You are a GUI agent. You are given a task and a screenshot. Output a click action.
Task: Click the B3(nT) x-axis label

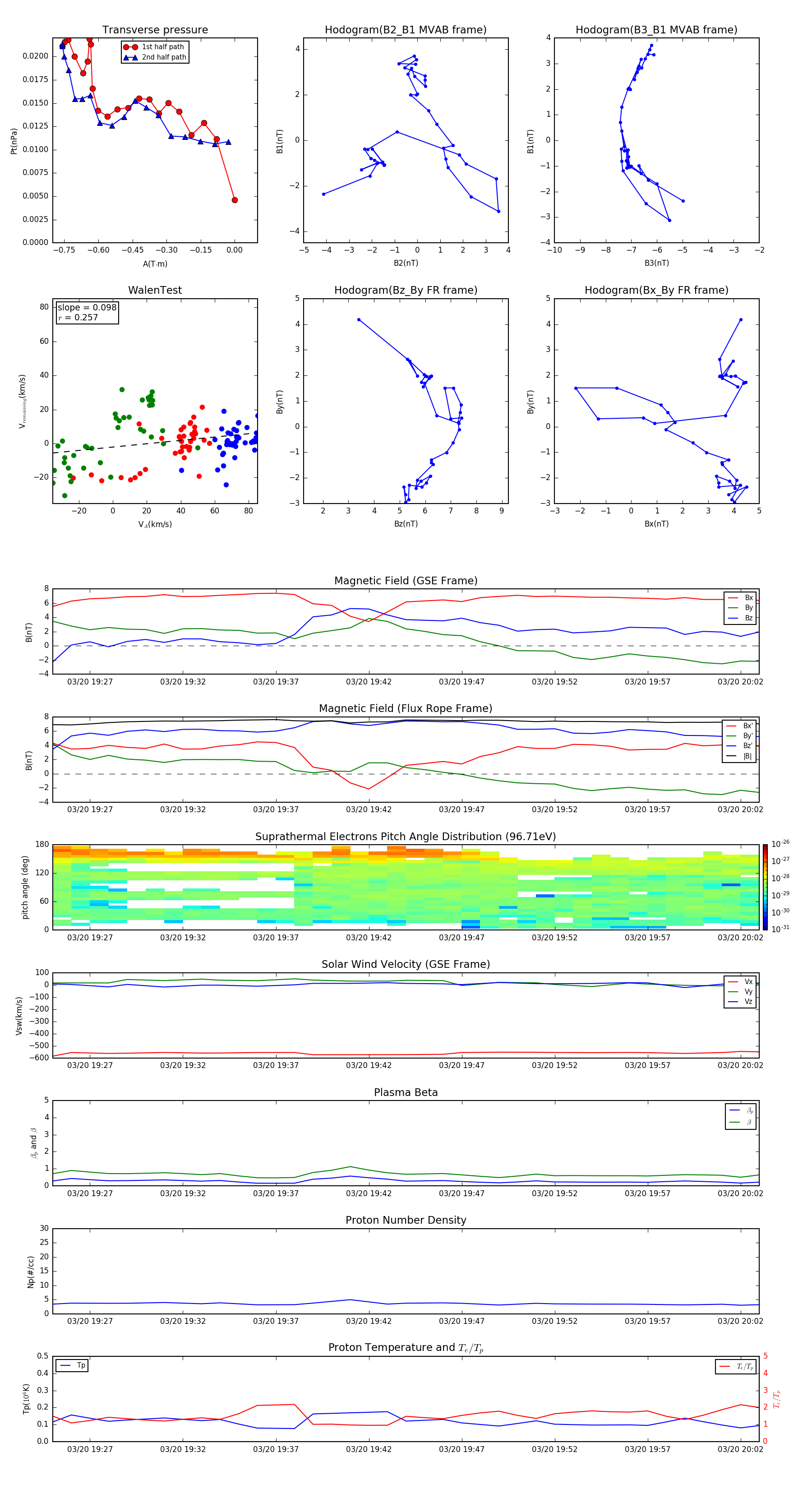pos(656,263)
